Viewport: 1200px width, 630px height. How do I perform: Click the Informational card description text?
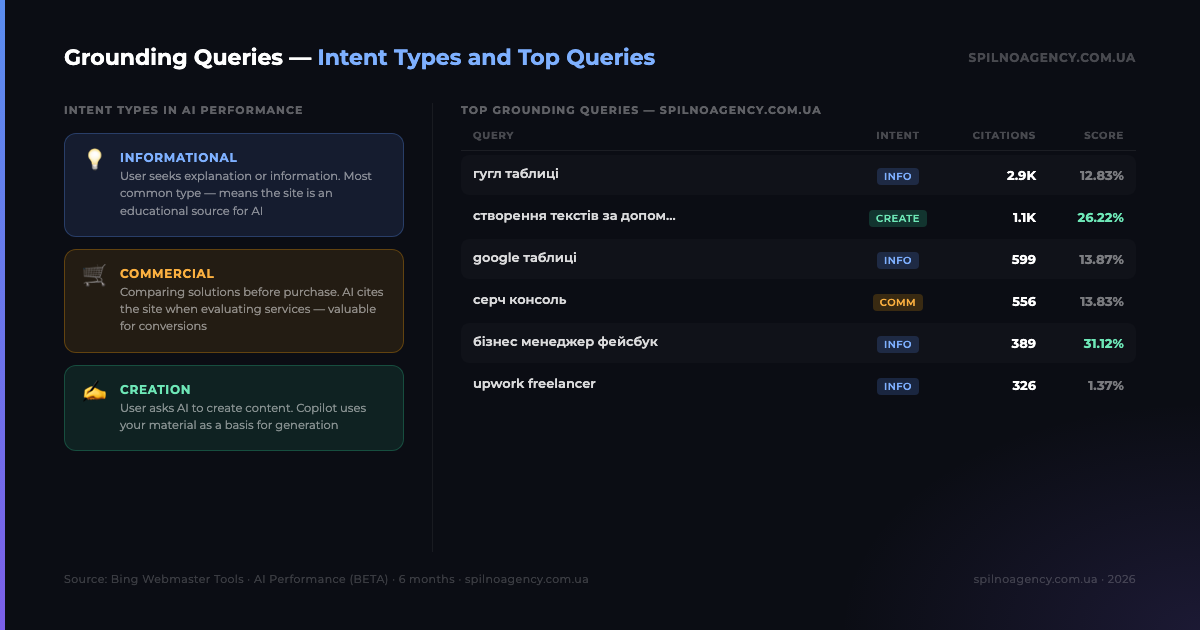point(246,194)
